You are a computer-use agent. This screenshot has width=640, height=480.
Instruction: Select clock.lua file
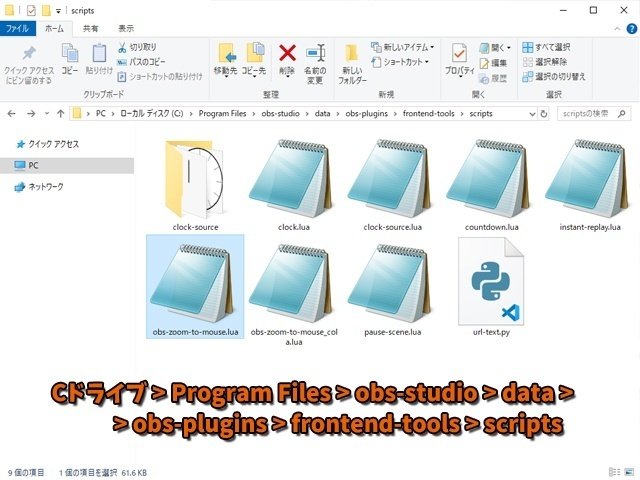(x=294, y=186)
